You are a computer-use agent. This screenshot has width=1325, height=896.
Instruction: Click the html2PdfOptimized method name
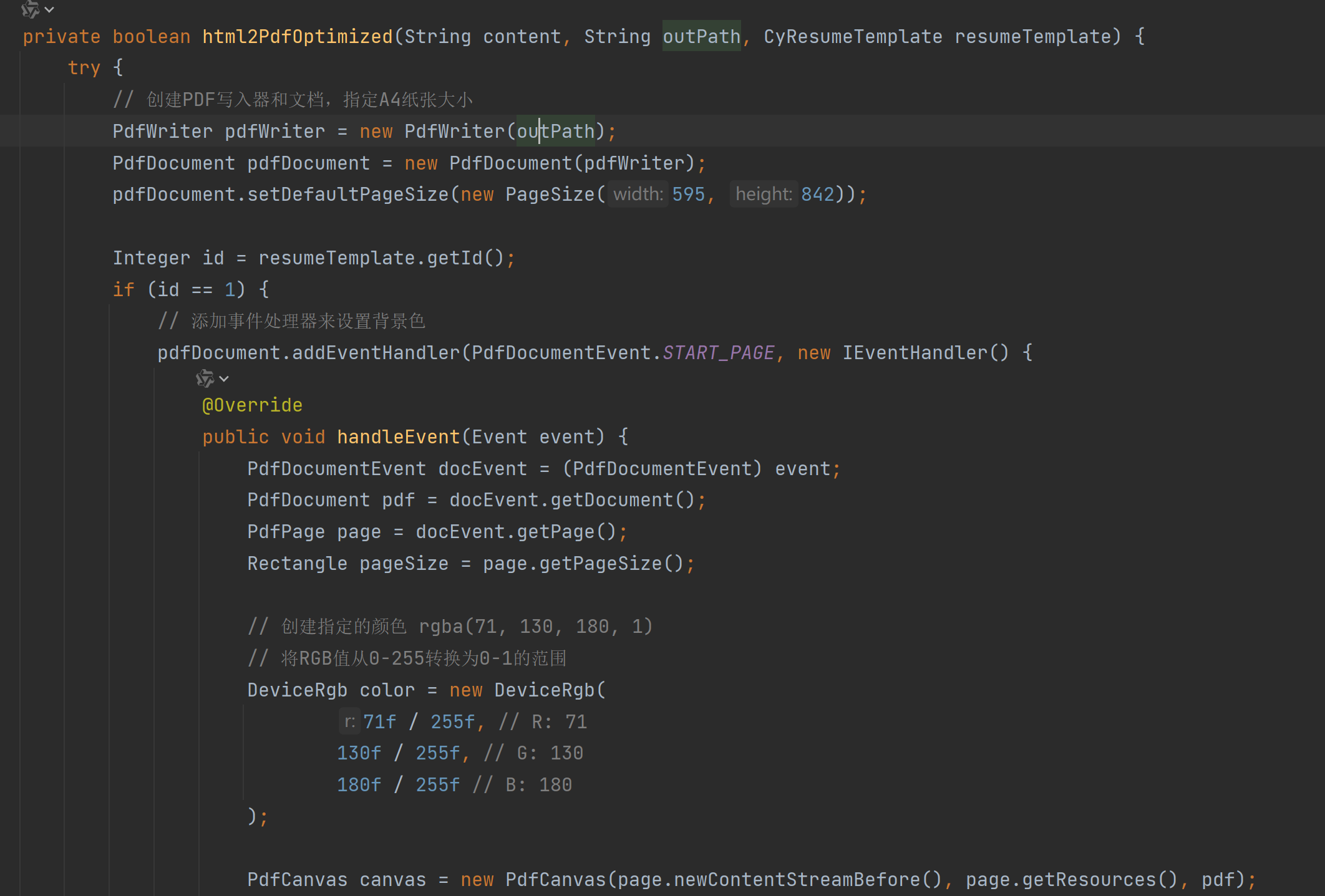297,37
